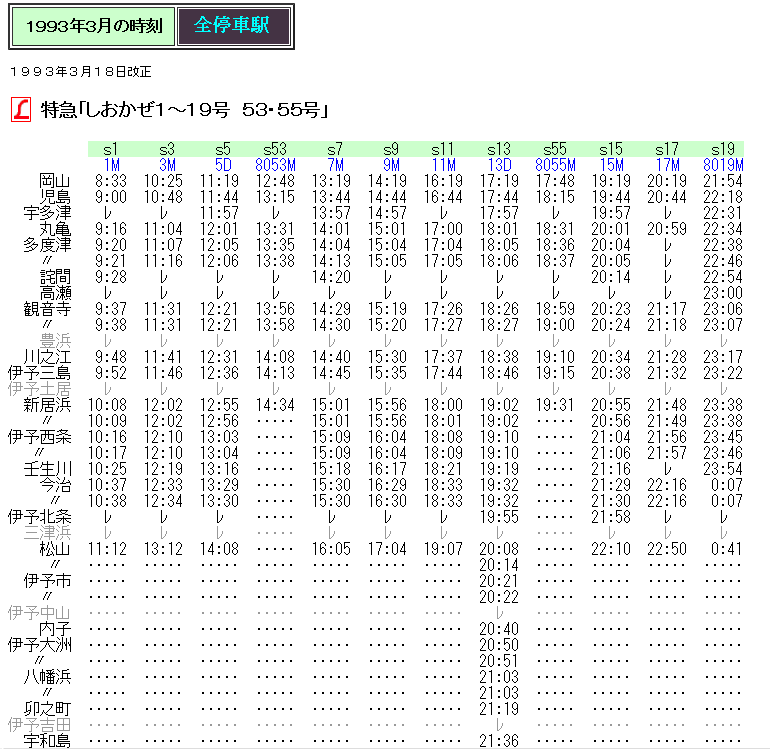770x749 pixels.
Task: Click the greyed 伊予土居 station label
Action: tap(39, 389)
